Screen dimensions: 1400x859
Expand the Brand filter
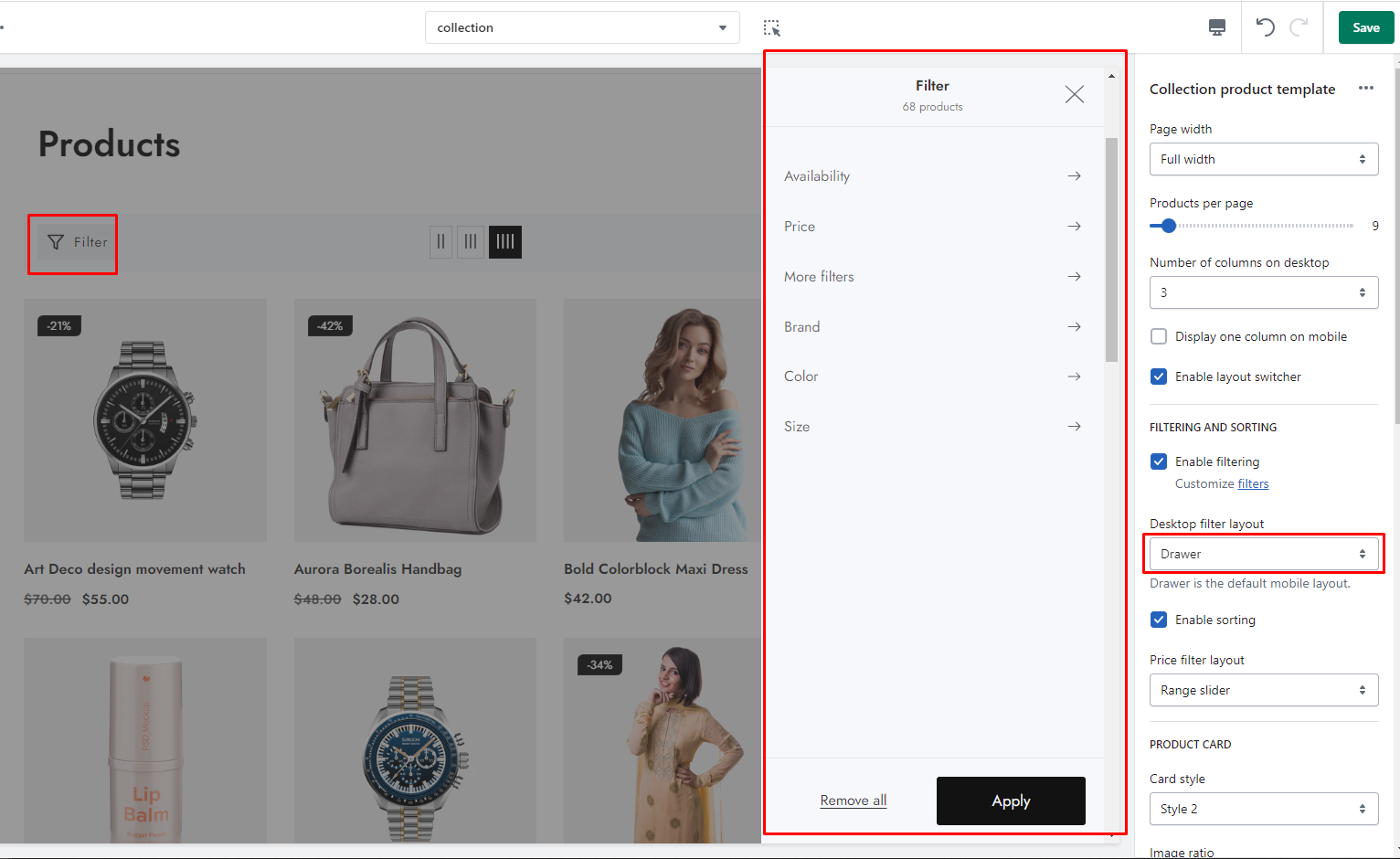point(932,326)
